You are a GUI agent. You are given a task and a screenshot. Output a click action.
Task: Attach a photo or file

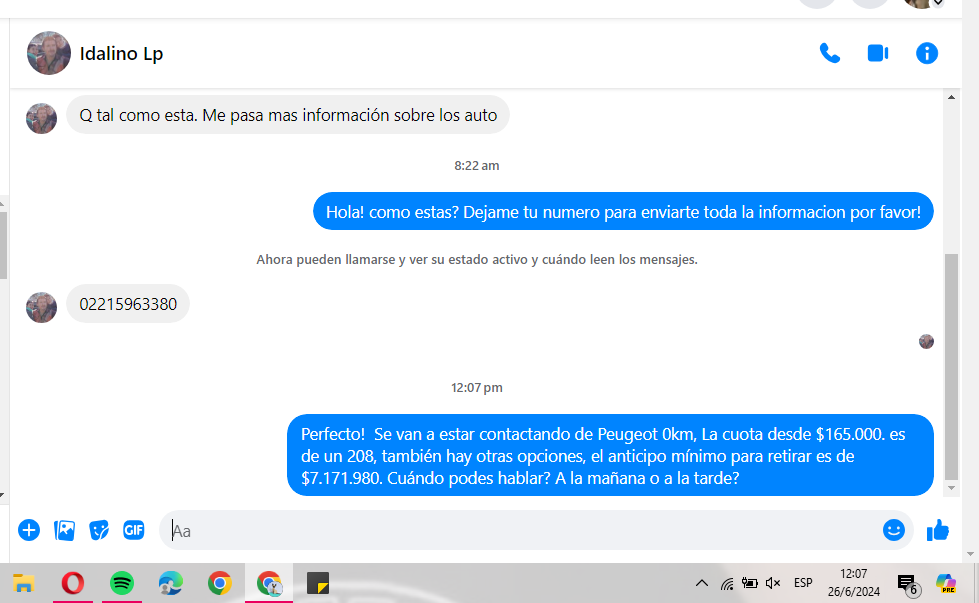pyautogui.click(x=64, y=531)
